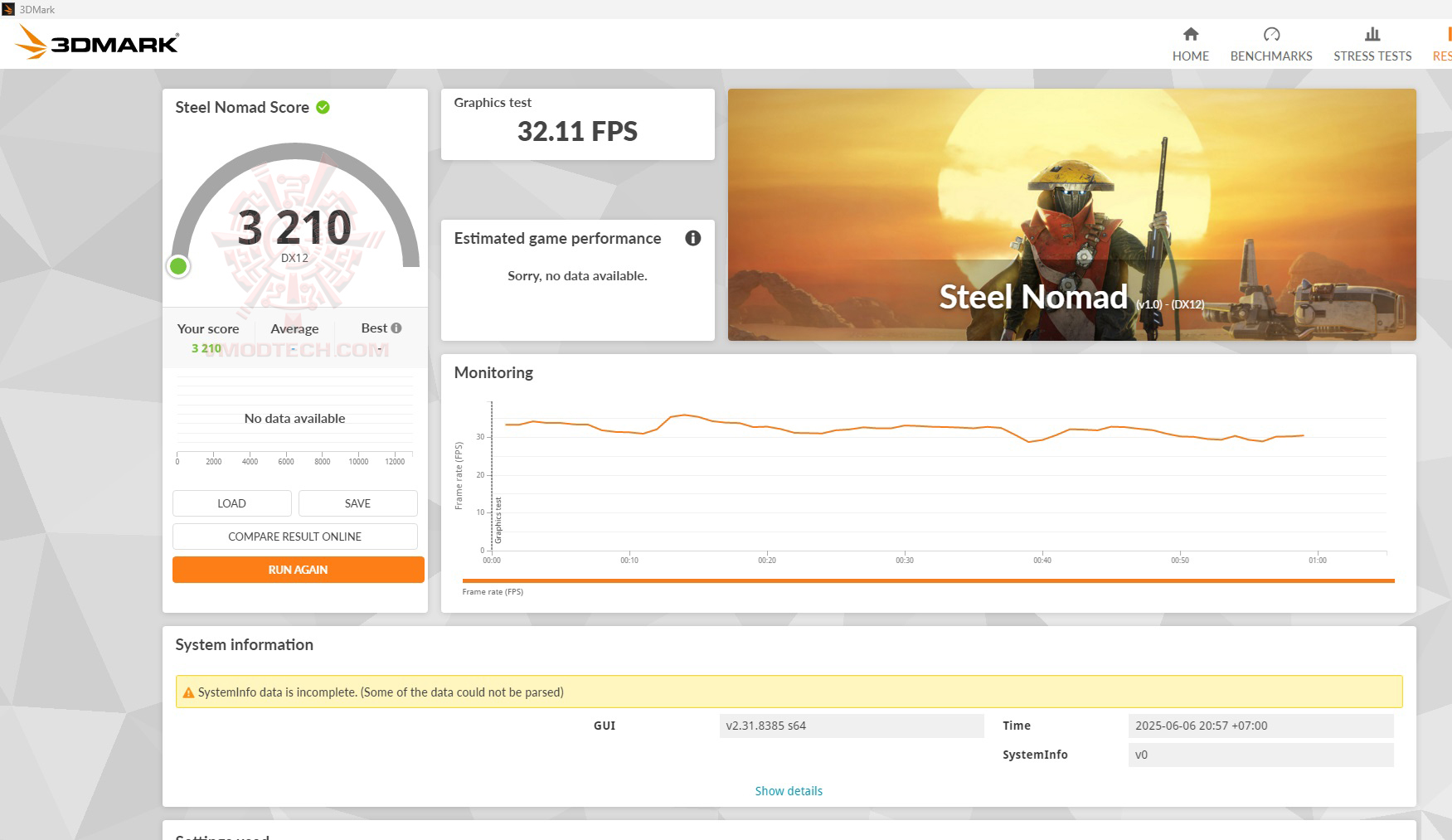Click the RUN AGAIN button
This screenshot has height=840, width=1452.
click(x=299, y=570)
